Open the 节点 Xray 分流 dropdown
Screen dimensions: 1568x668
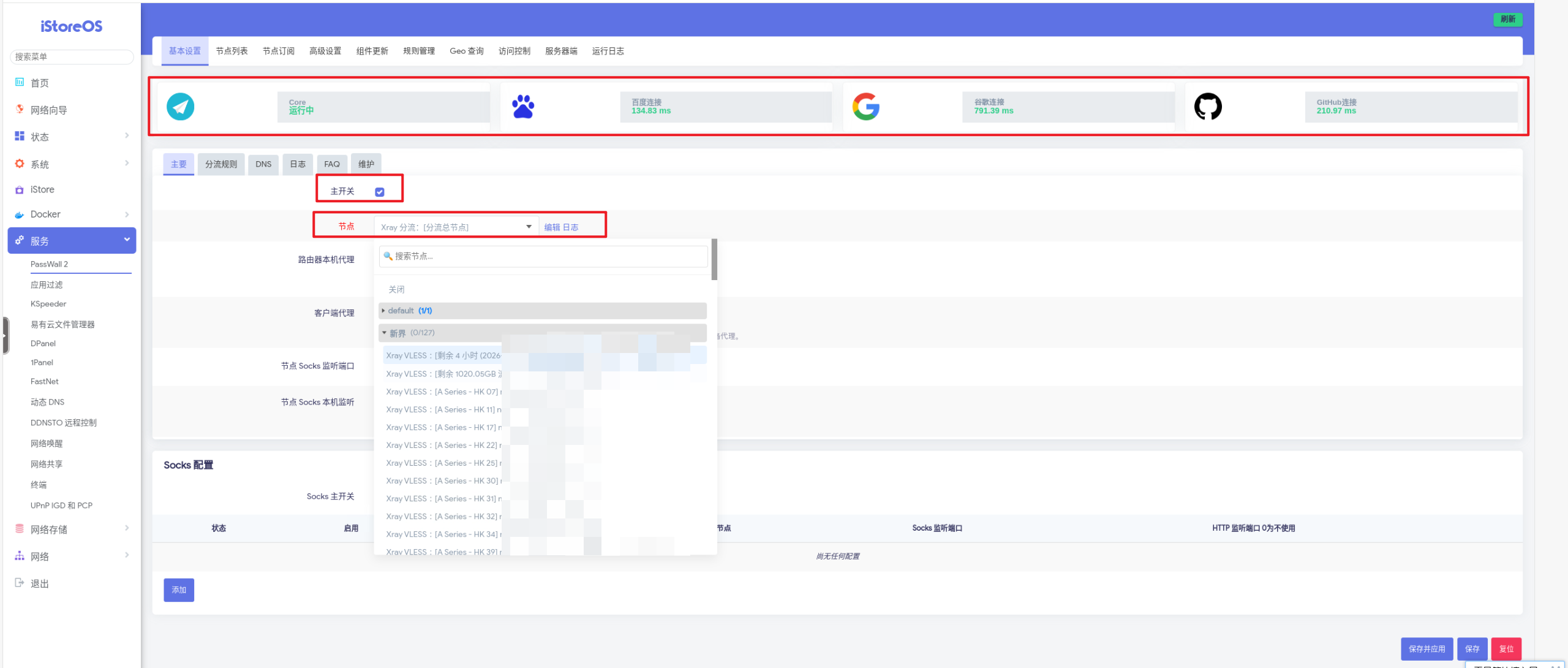[x=456, y=227]
